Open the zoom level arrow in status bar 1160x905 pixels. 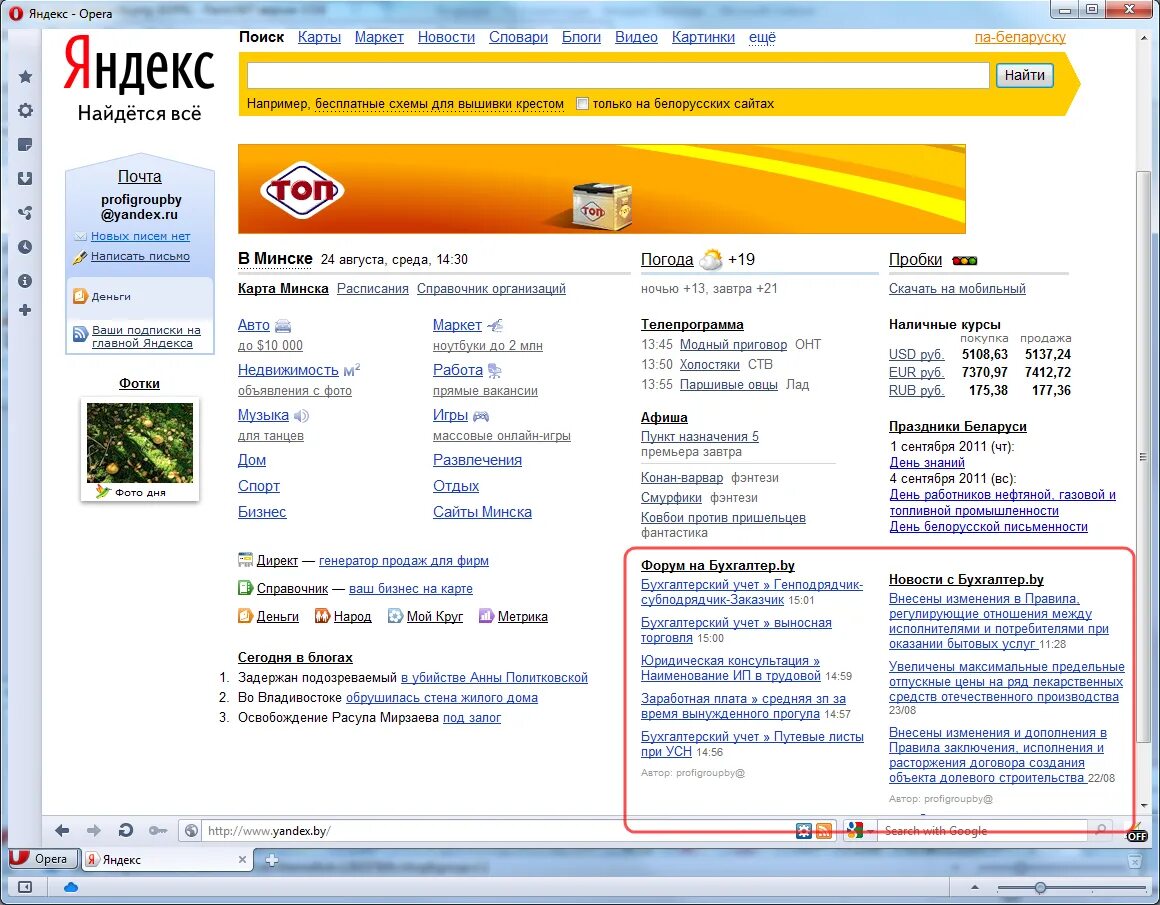click(x=974, y=887)
